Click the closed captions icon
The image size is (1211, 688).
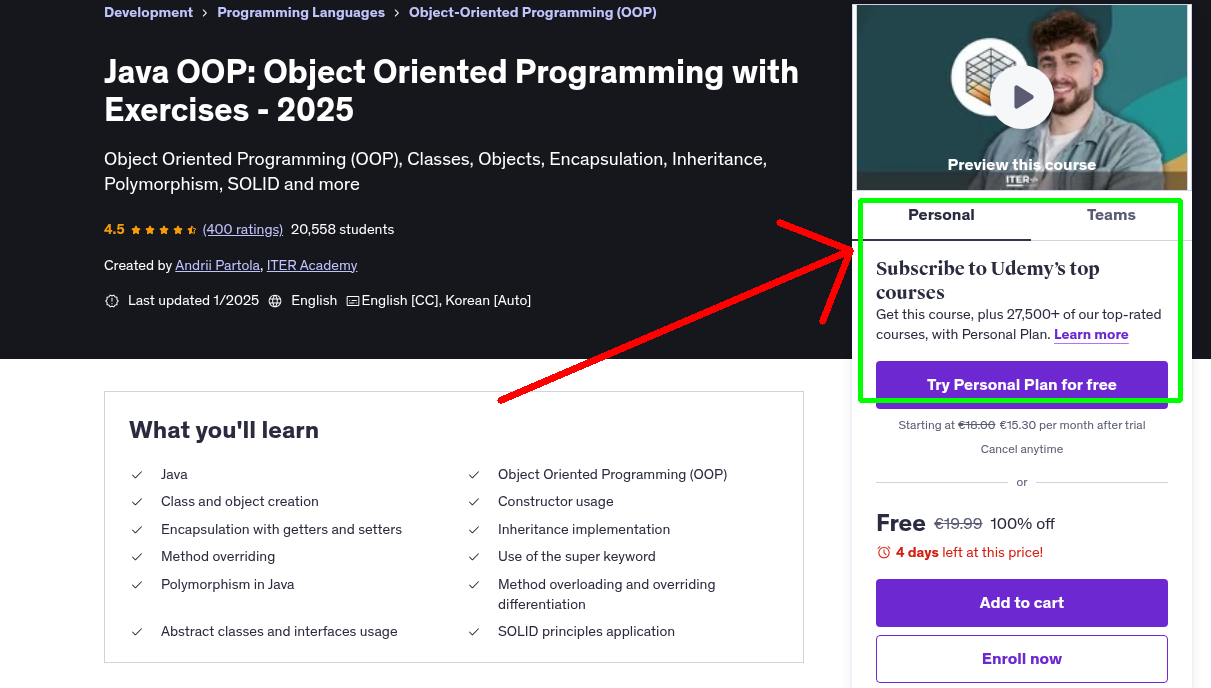352,301
